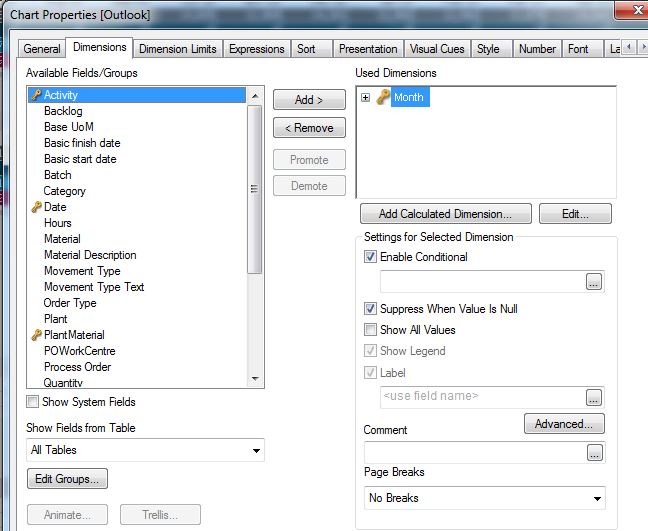This screenshot has width=648, height=531.
Task: Click the key icon next to Month dimension
Action: coord(383,98)
